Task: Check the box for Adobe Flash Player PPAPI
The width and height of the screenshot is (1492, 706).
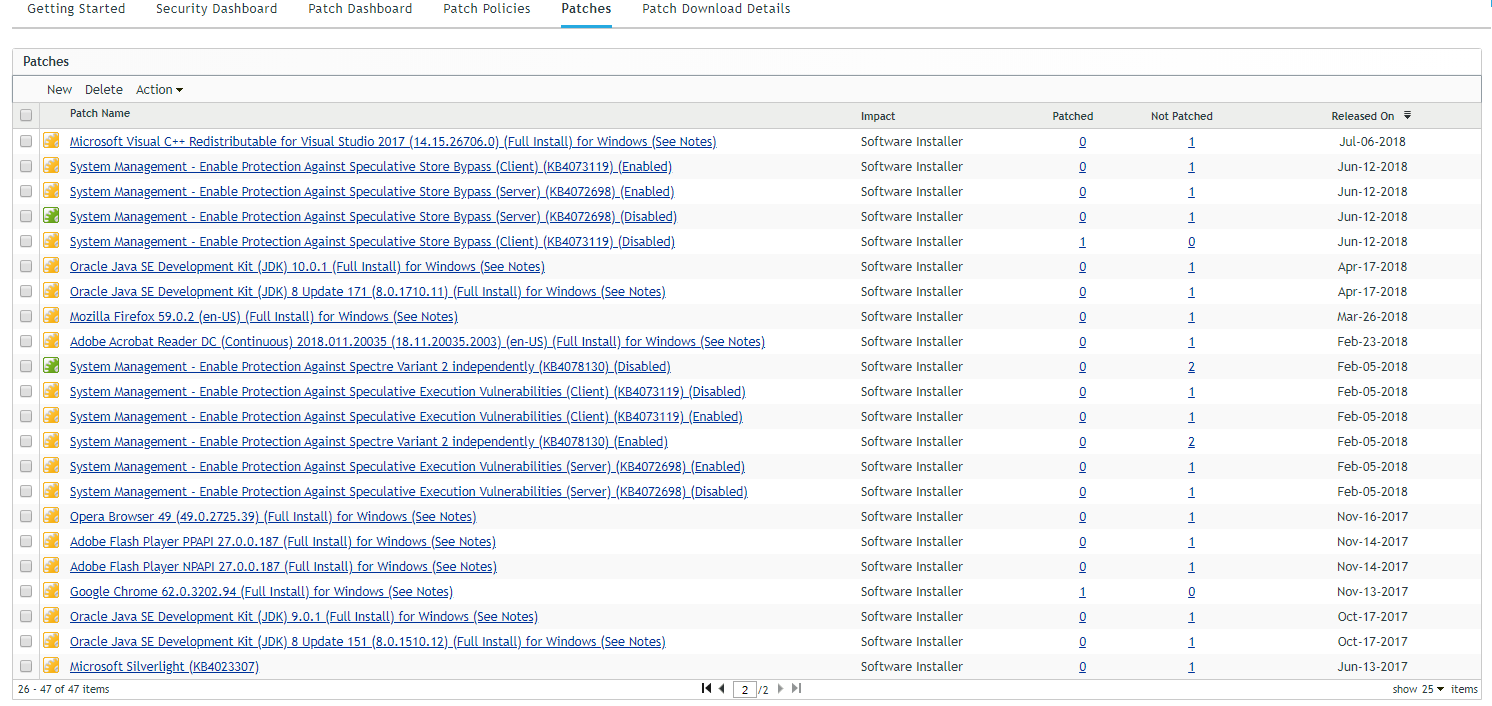Action: point(26,541)
